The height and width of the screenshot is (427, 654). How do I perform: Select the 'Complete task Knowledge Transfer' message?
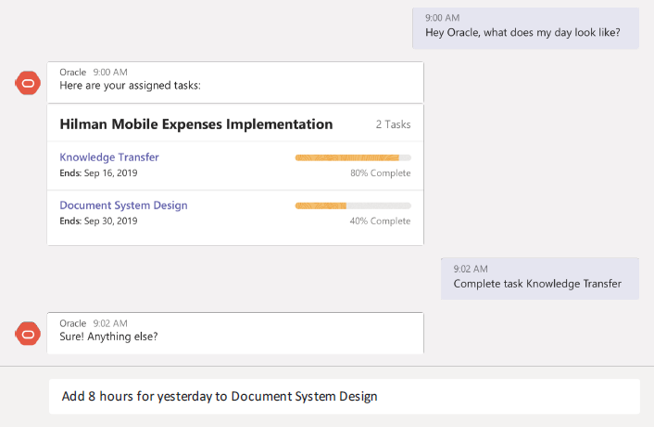(540, 279)
